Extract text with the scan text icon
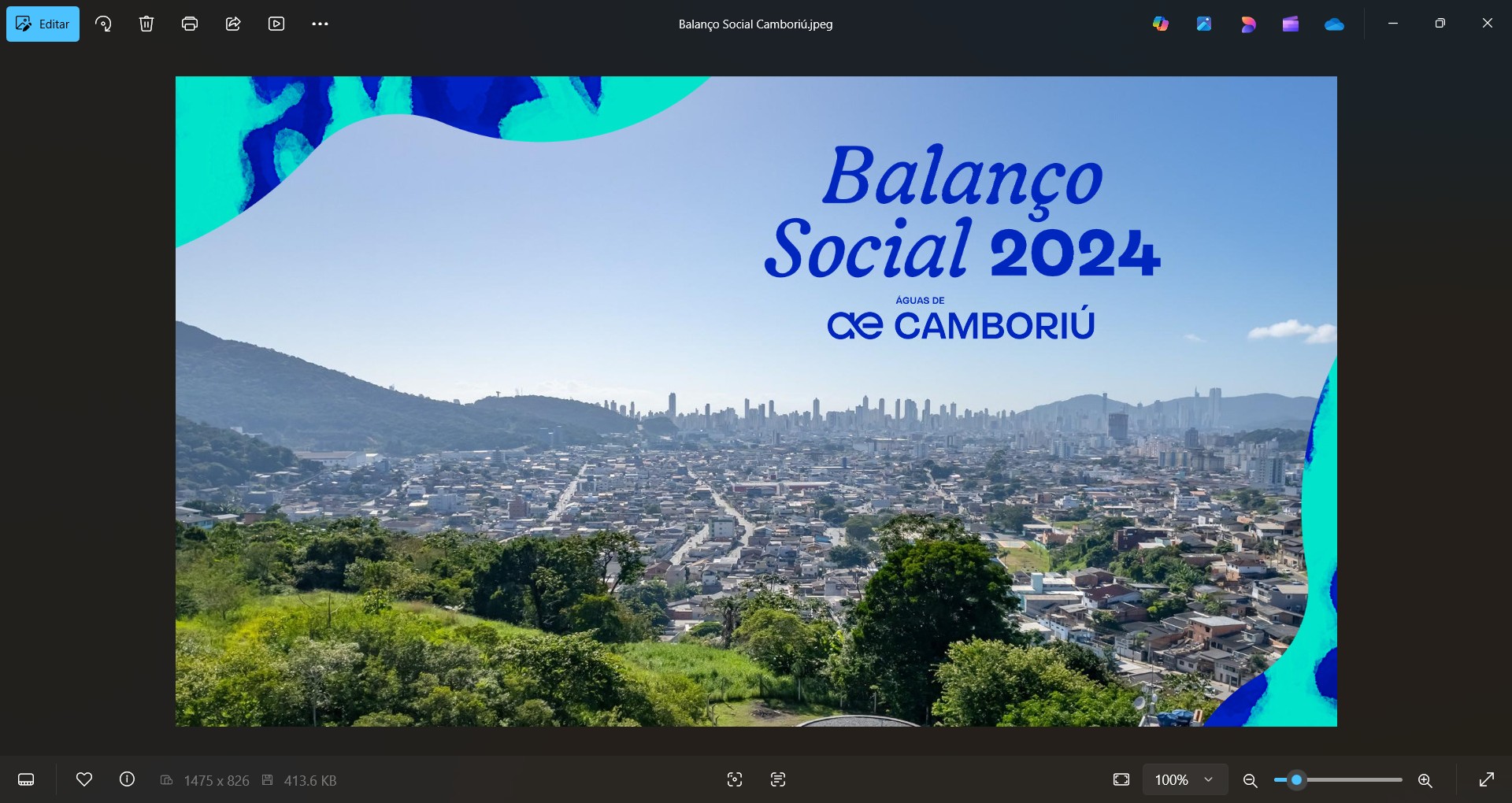The width and height of the screenshot is (1512, 803). [778, 779]
